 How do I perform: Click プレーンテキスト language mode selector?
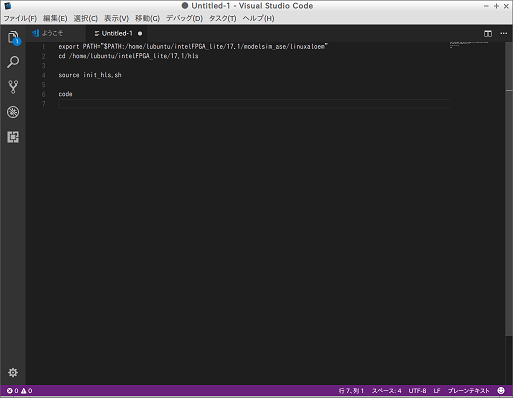tap(469, 391)
